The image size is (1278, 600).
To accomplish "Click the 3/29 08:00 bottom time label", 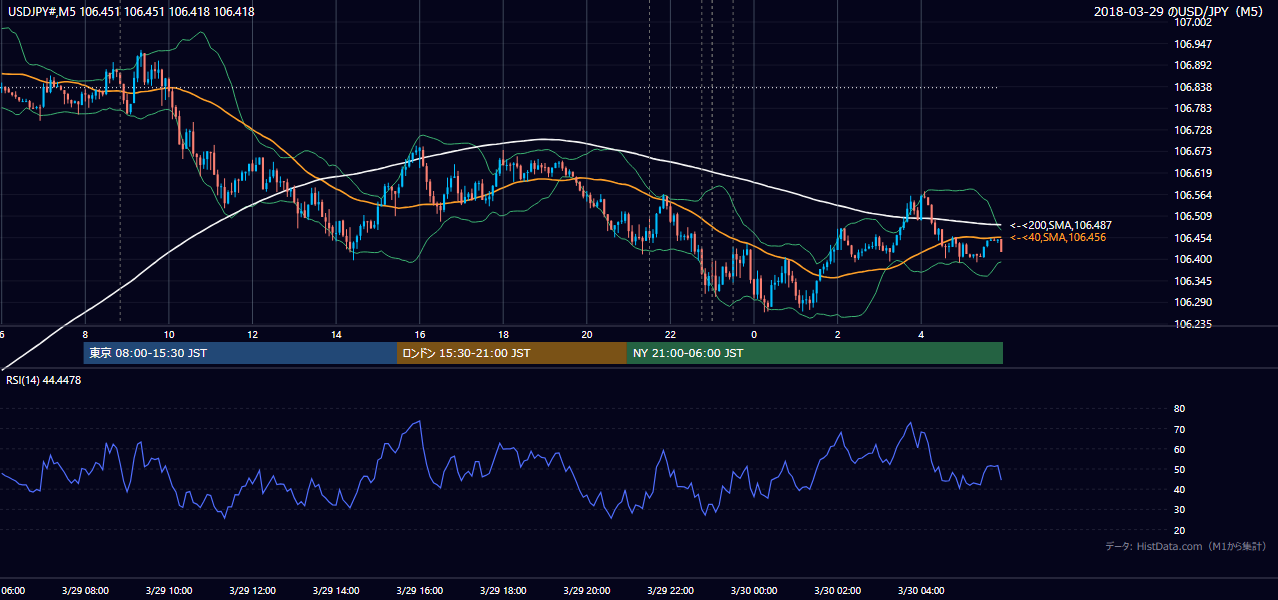I will (x=84, y=590).
